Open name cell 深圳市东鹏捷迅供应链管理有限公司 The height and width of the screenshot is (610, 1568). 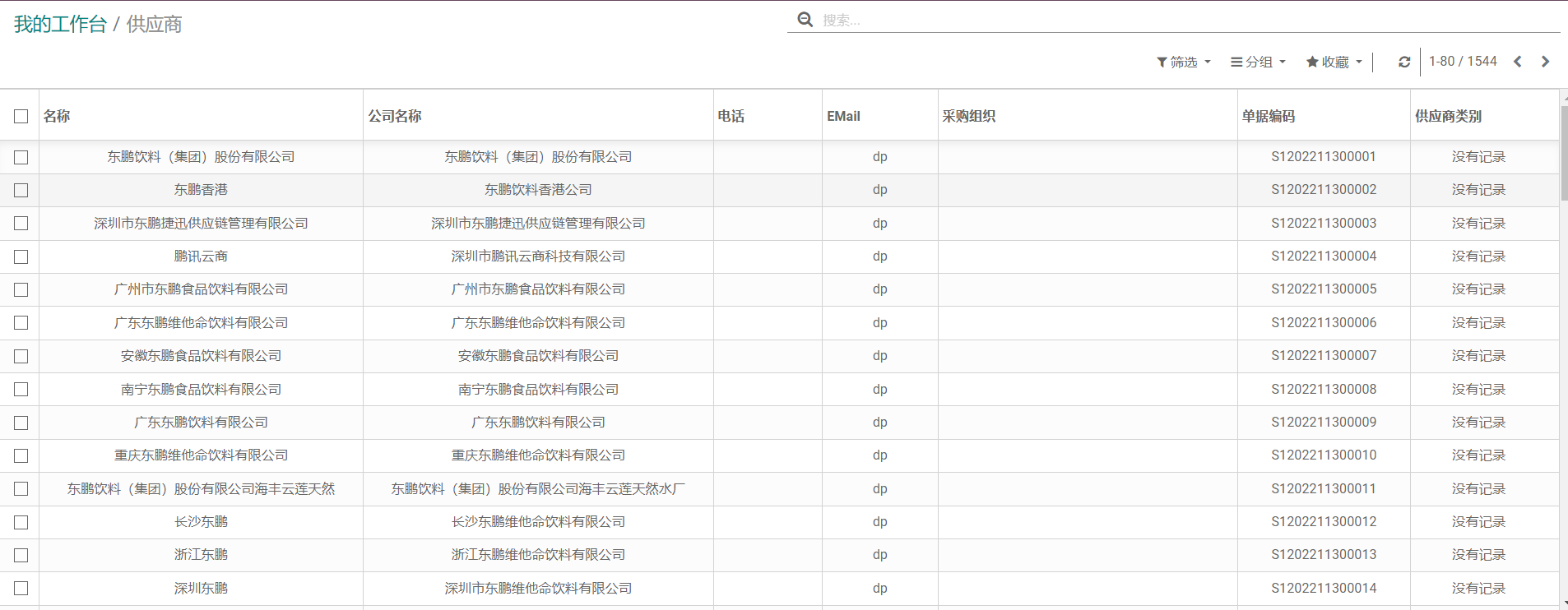point(201,224)
